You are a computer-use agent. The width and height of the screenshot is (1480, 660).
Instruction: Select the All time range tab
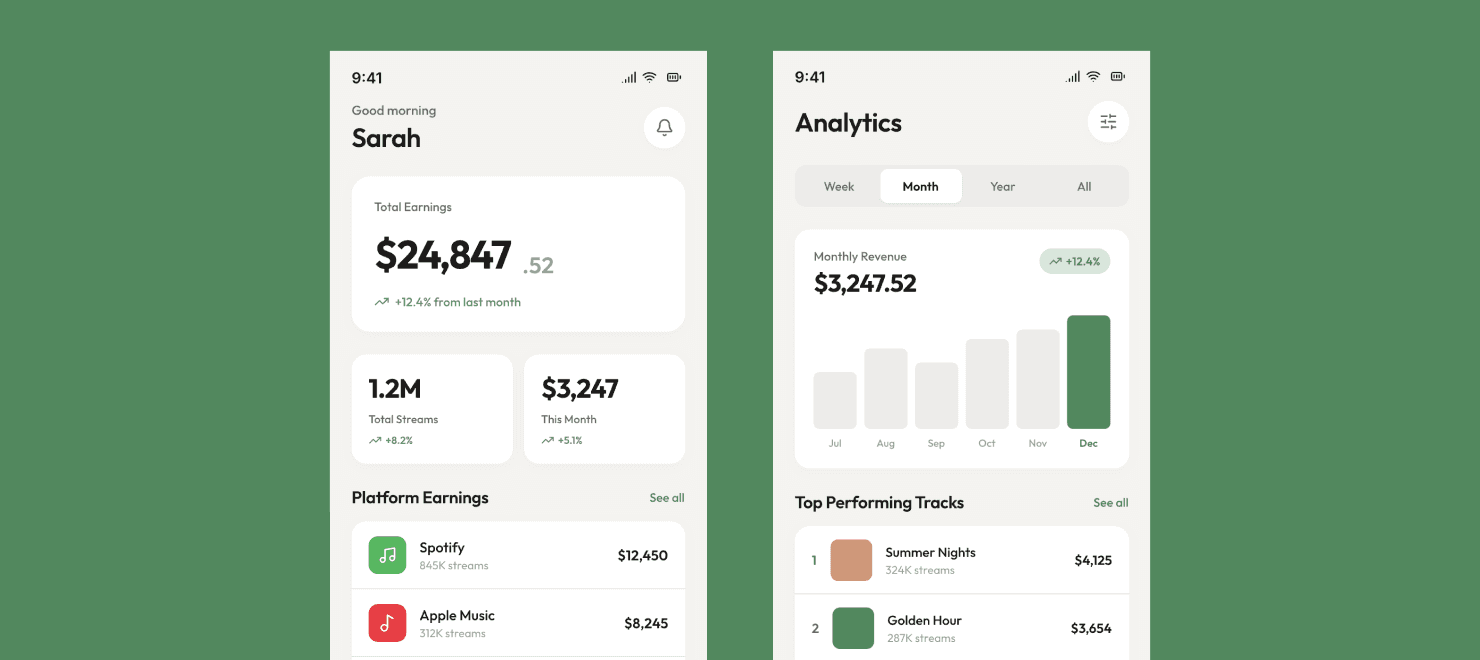pos(1084,186)
